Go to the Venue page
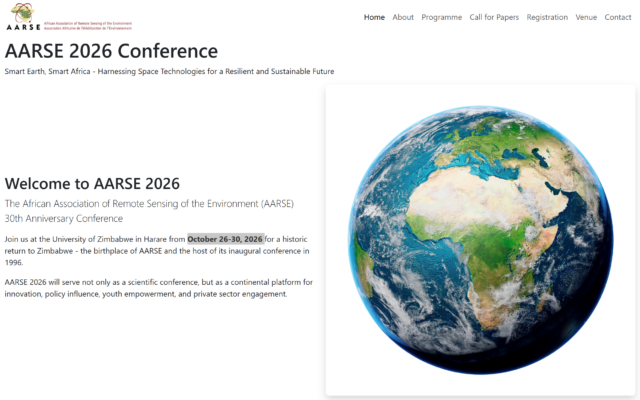The height and width of the screenshot is (400, 640). [586, 17]
